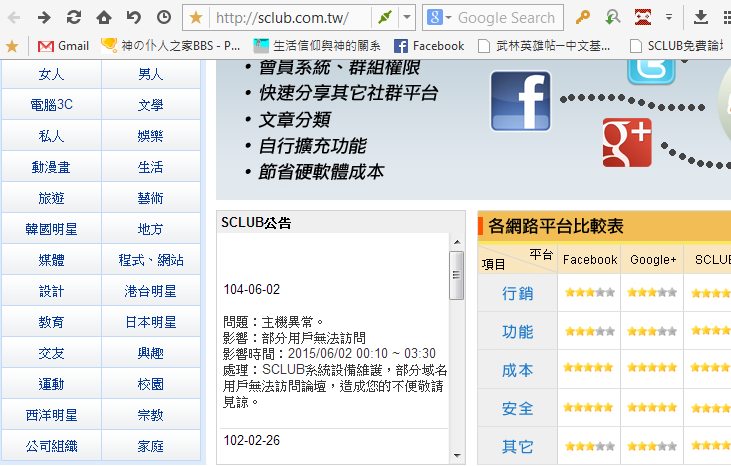Click the 行銷 row in comparison table
Image resolution: width=731 pixels, height=466 pixels.
517,293
